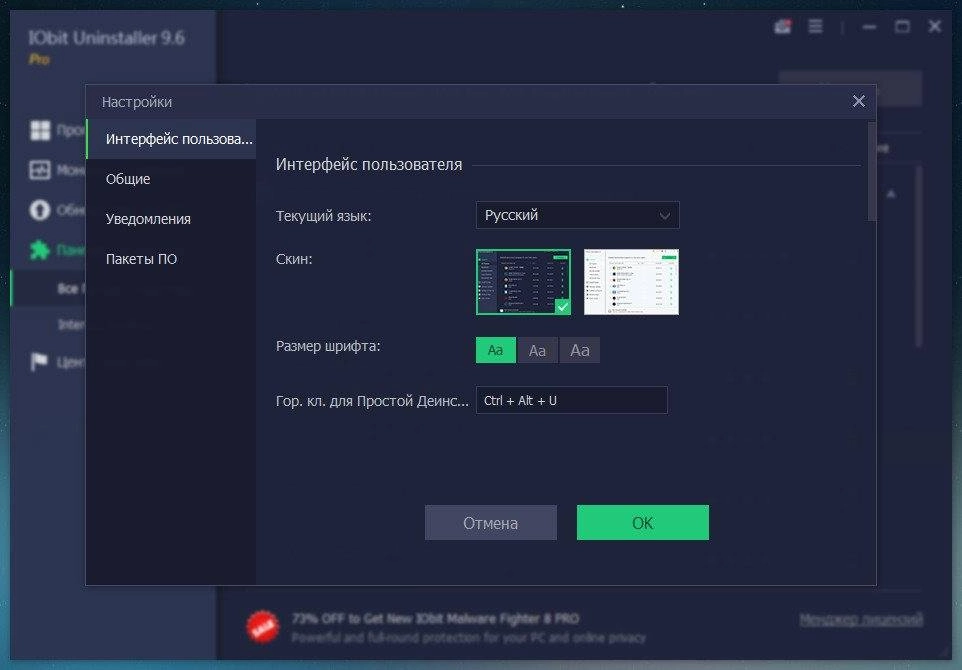Click the green puzzle piece icon in sidebar
The width and height of the screenshot is (962, 670).
pos(40,250)
